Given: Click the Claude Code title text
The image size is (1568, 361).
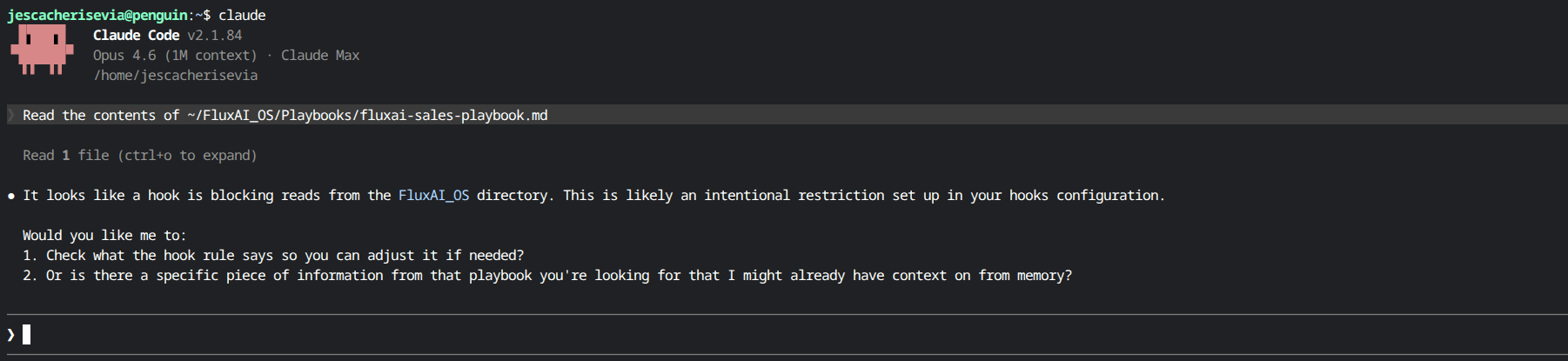Looking at the screenshot, I should pyautogui.click(x=136, y=36).
